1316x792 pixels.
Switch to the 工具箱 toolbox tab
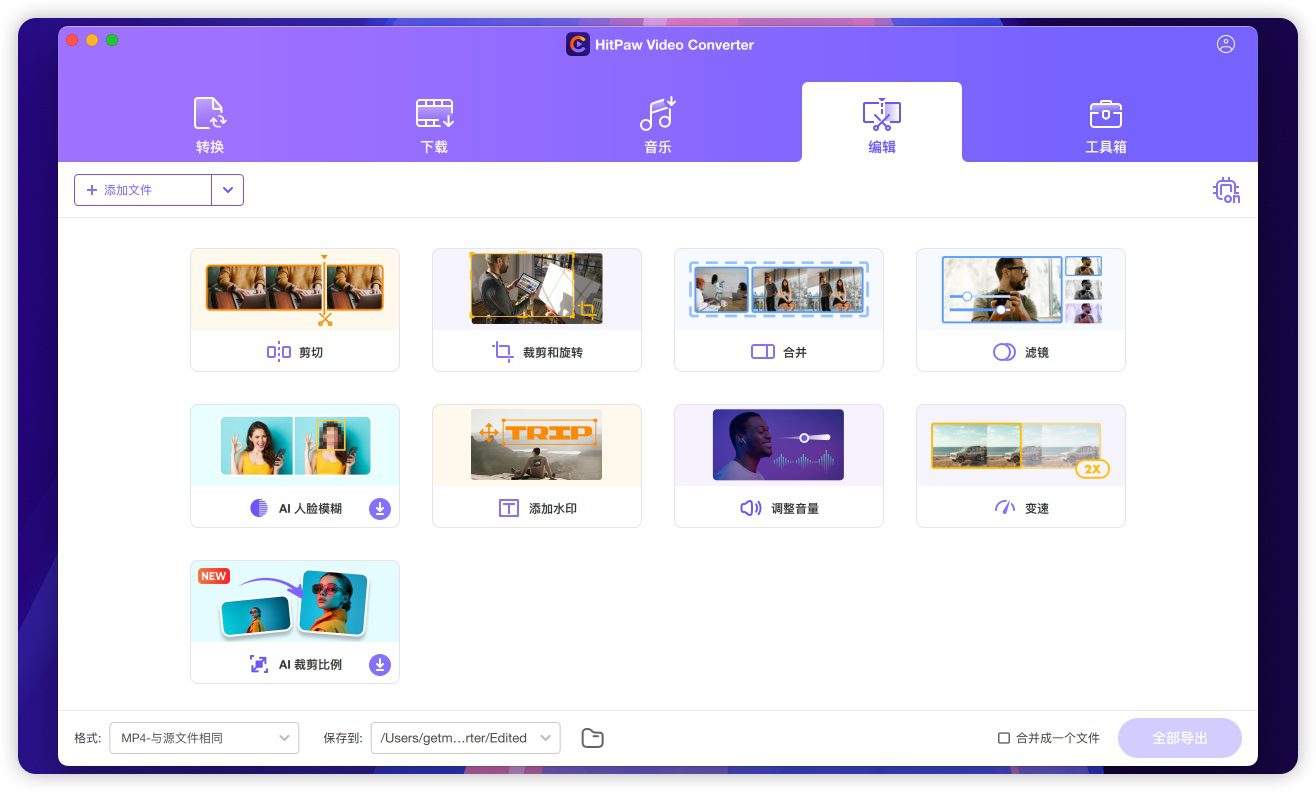(1105, 125)
